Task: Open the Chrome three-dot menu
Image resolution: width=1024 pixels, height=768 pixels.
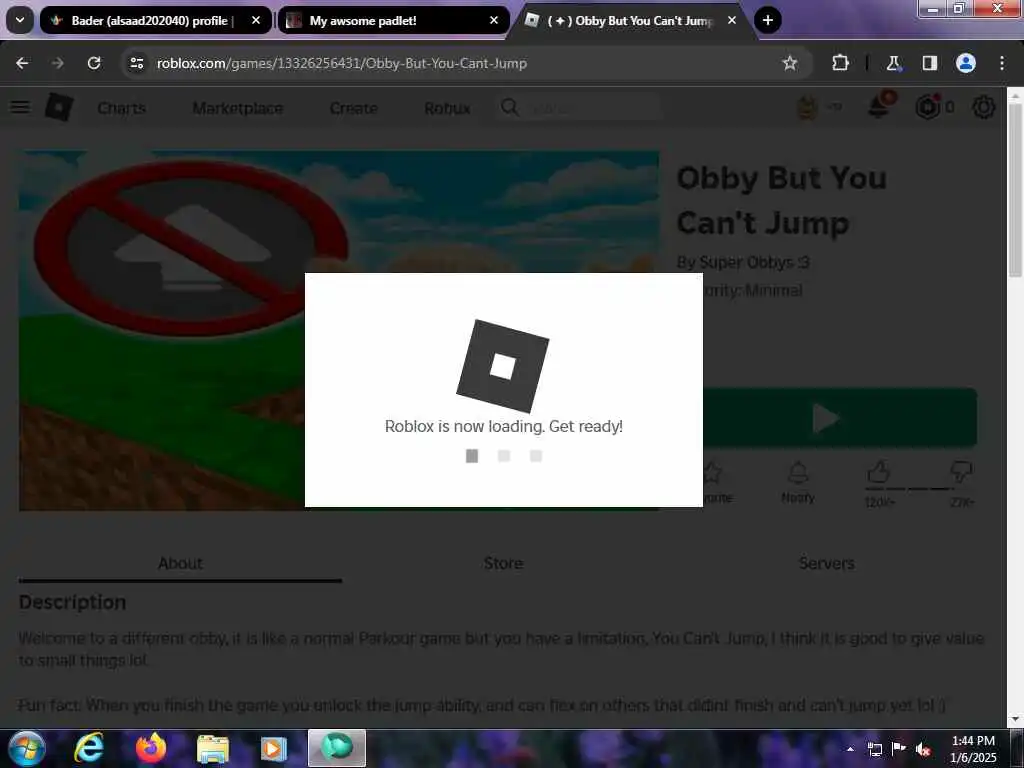Action: pos(1002,63)
